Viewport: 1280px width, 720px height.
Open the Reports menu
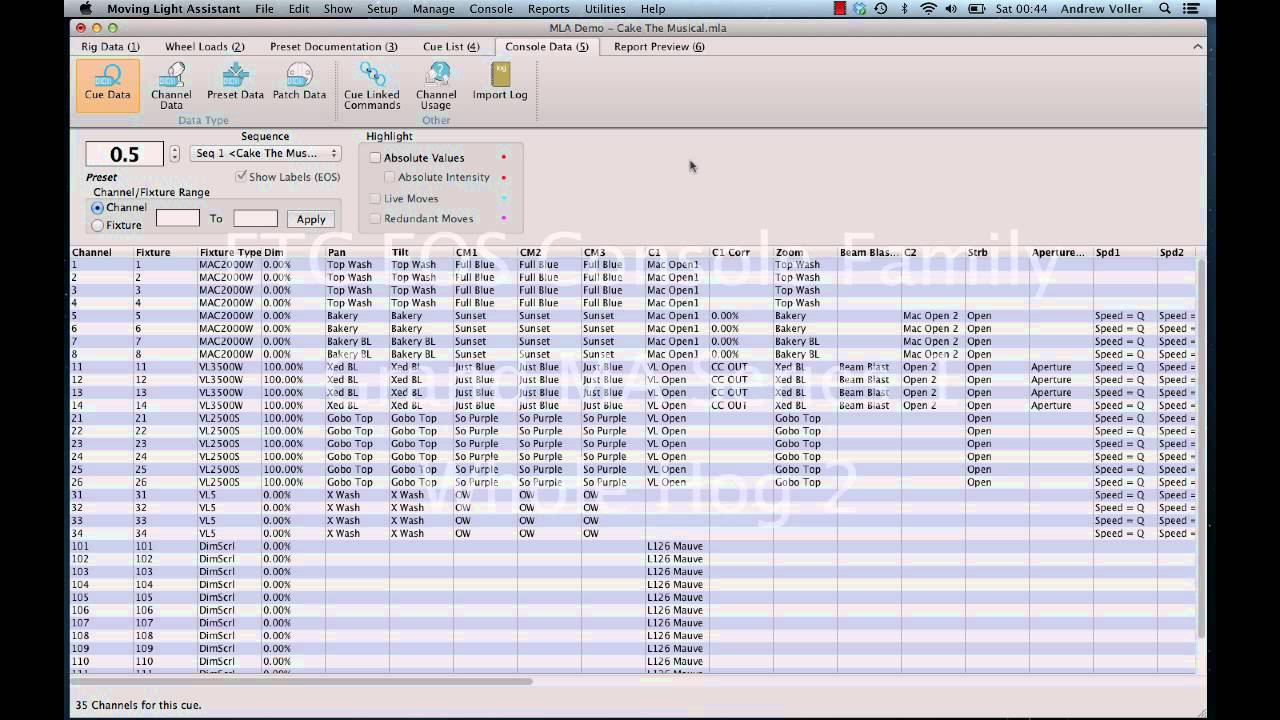point(548,9)
